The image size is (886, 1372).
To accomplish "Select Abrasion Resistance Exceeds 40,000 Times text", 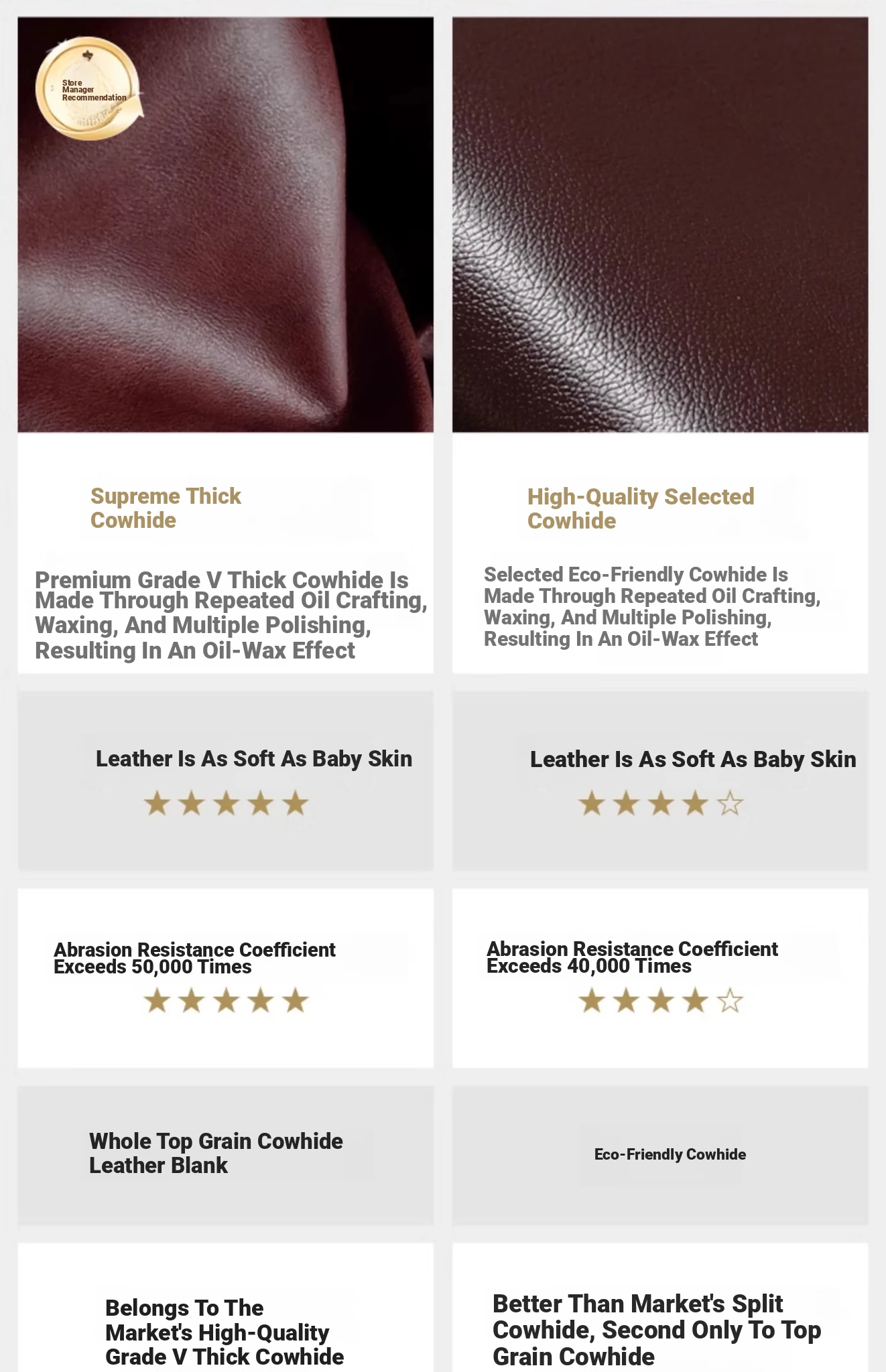I will (x=632, y=957).
